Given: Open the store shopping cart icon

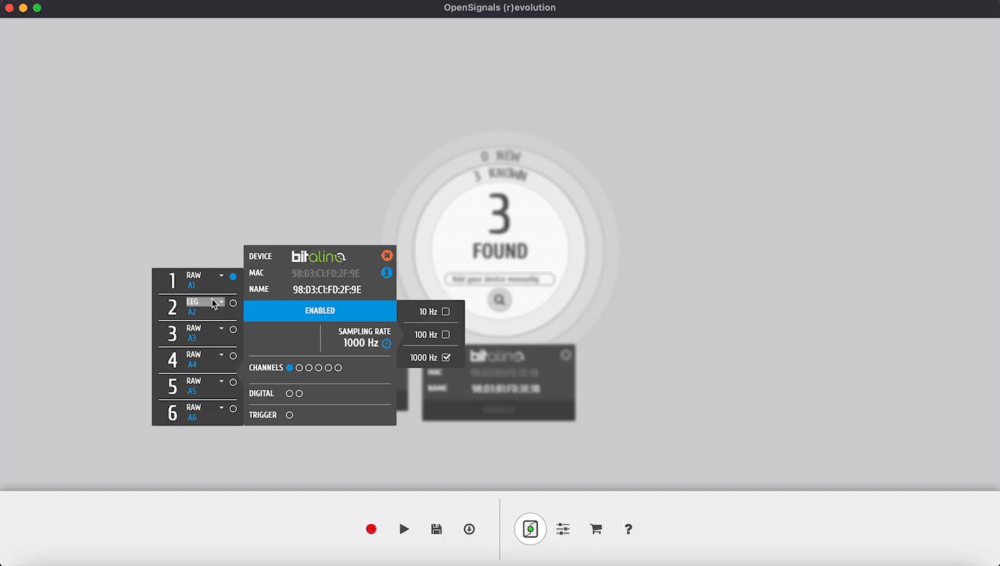Looking at the screenshot, I should pos(596,529).
